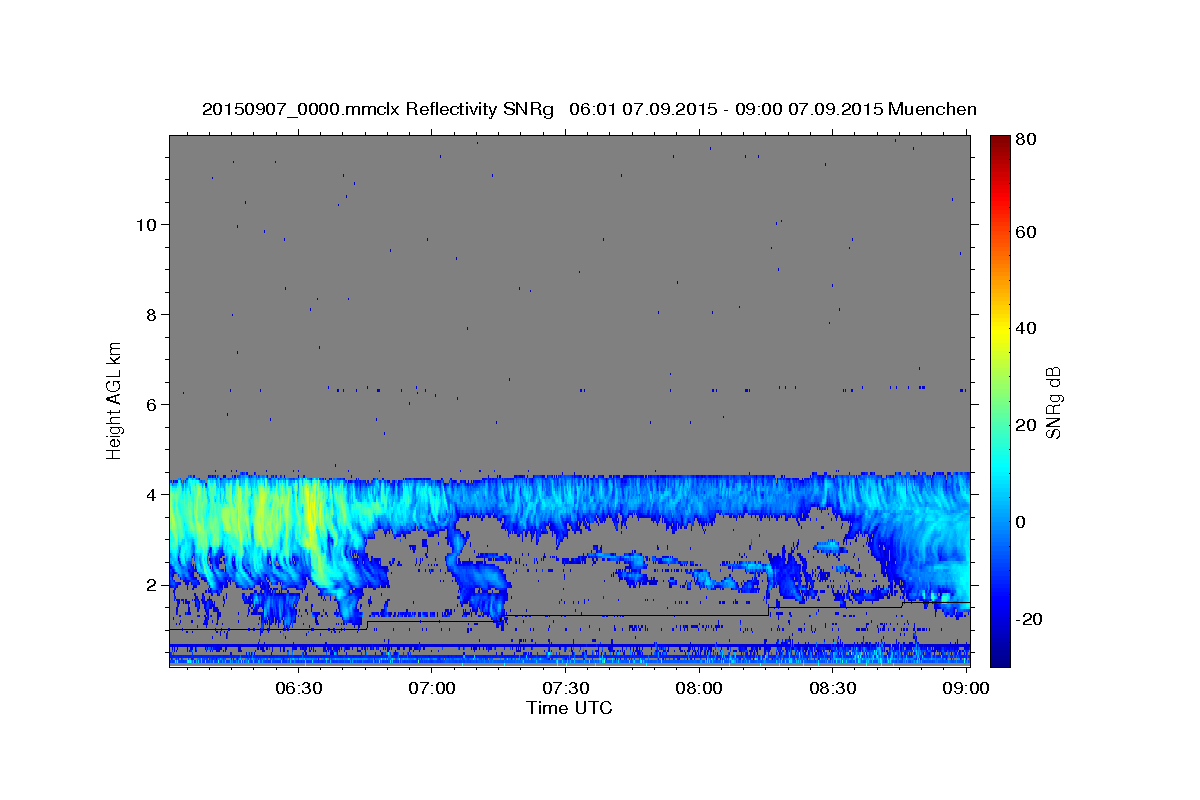The image size is (1200, 800).
Task: Click the plot title text beginning 20150907_0000.mmclx
Action: [589, 109]
